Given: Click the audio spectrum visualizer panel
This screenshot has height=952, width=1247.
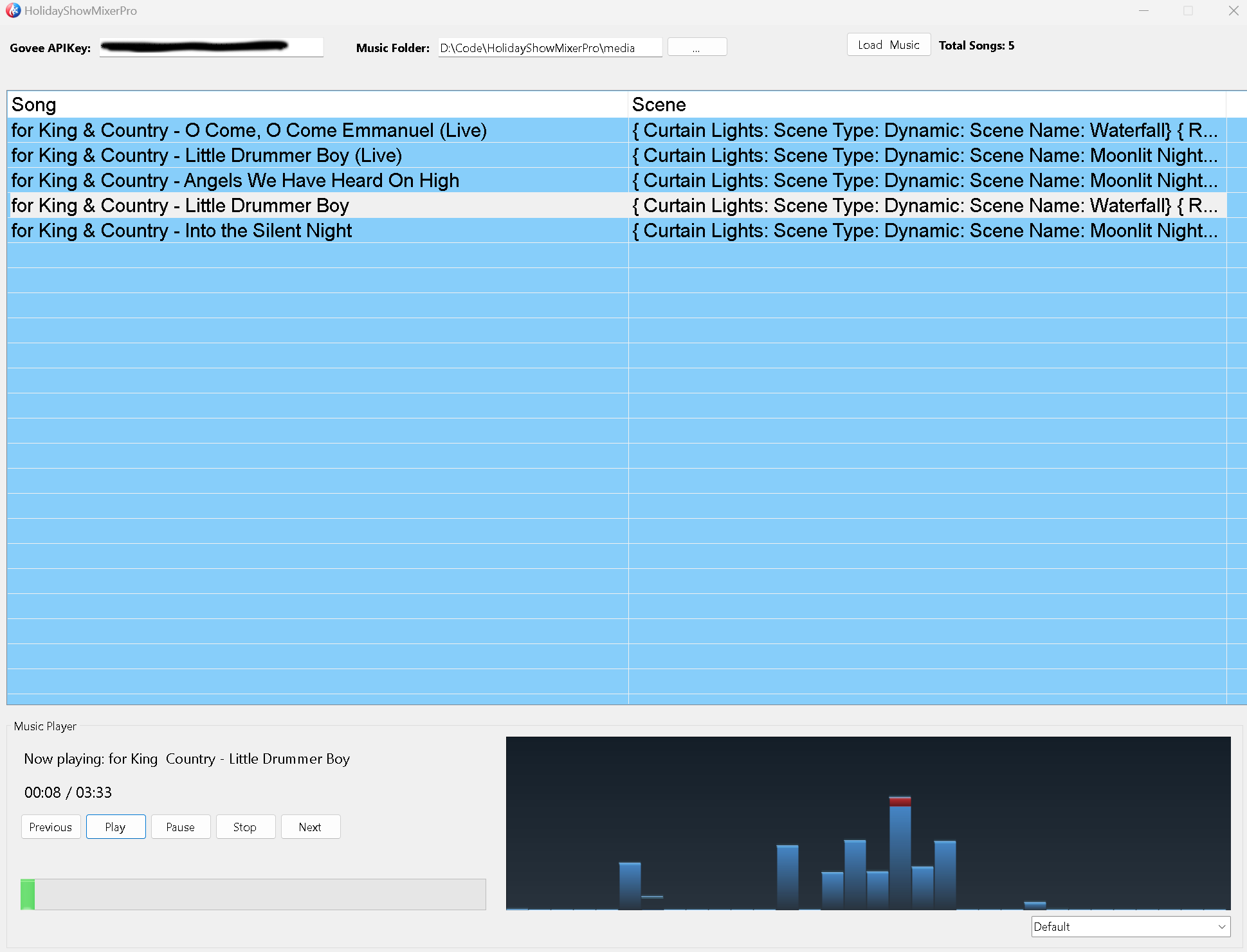Looking at the screenshot, I should point(868,823).
